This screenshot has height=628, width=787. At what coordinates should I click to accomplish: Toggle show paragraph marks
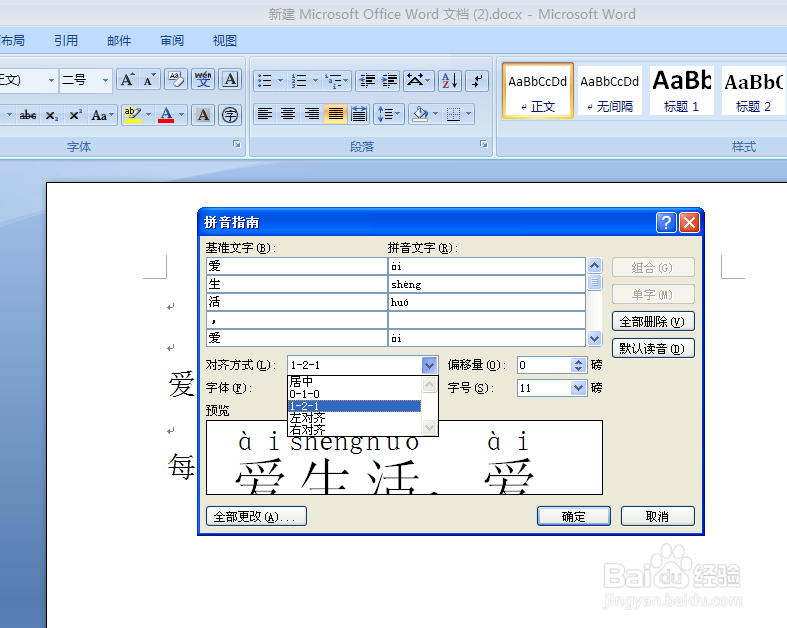coord(477,80)
